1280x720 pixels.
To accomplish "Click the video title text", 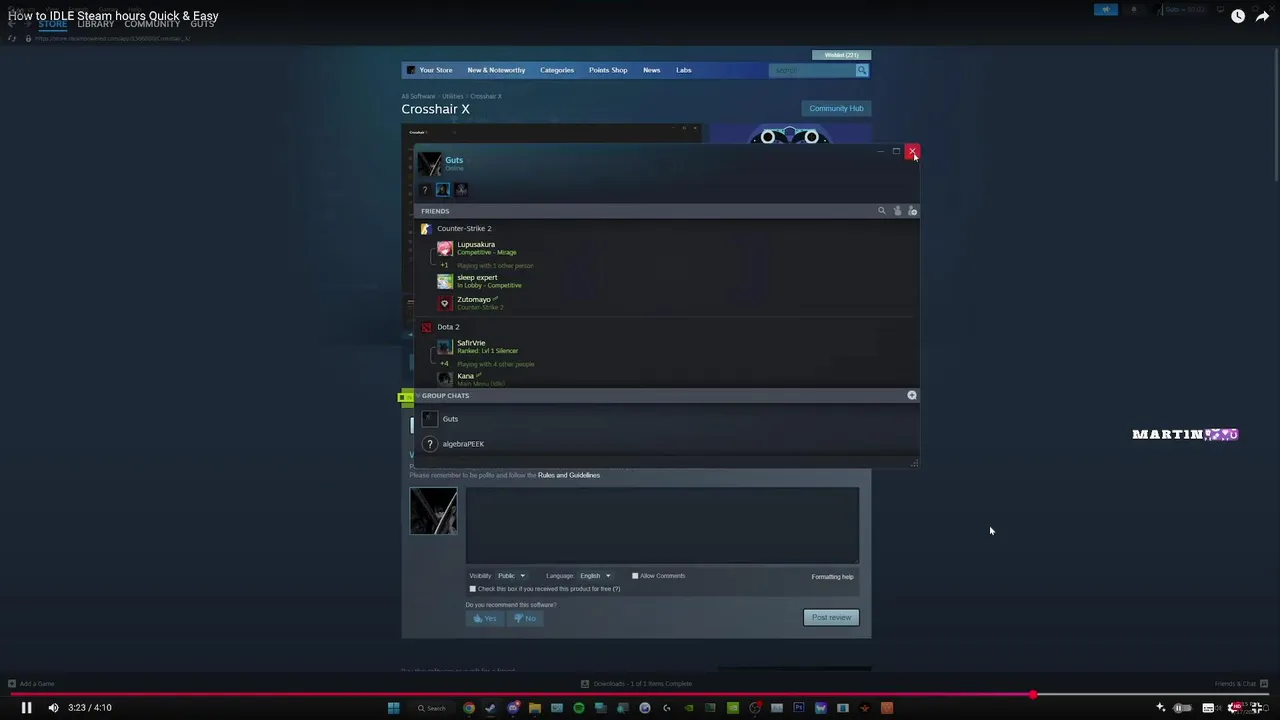I will pyautogui.click(x=113, y=16).
